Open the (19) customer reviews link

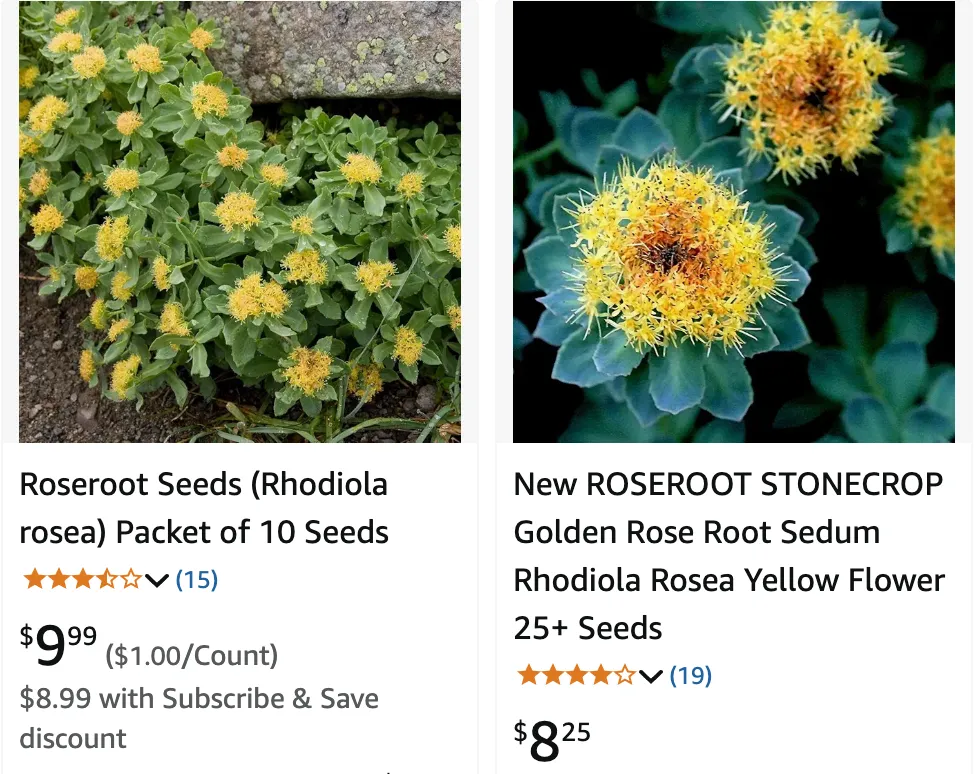pyautogui.click(x=691, y=676)
